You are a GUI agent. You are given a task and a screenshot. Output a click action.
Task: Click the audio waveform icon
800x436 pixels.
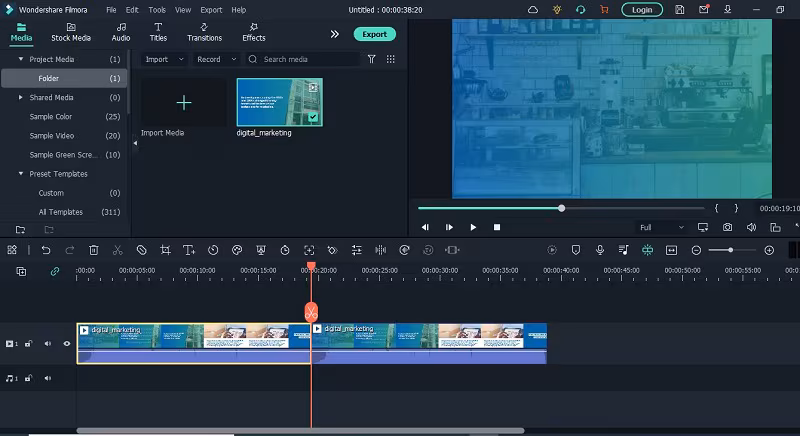pos(381,250)
